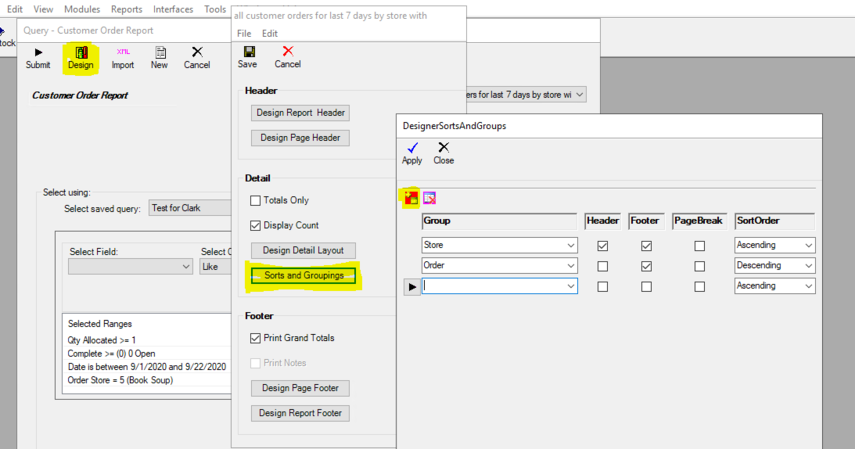This screenshot has width=855, height=449.
Task: Cancel the report design with red X
Action: pos(287,57)
